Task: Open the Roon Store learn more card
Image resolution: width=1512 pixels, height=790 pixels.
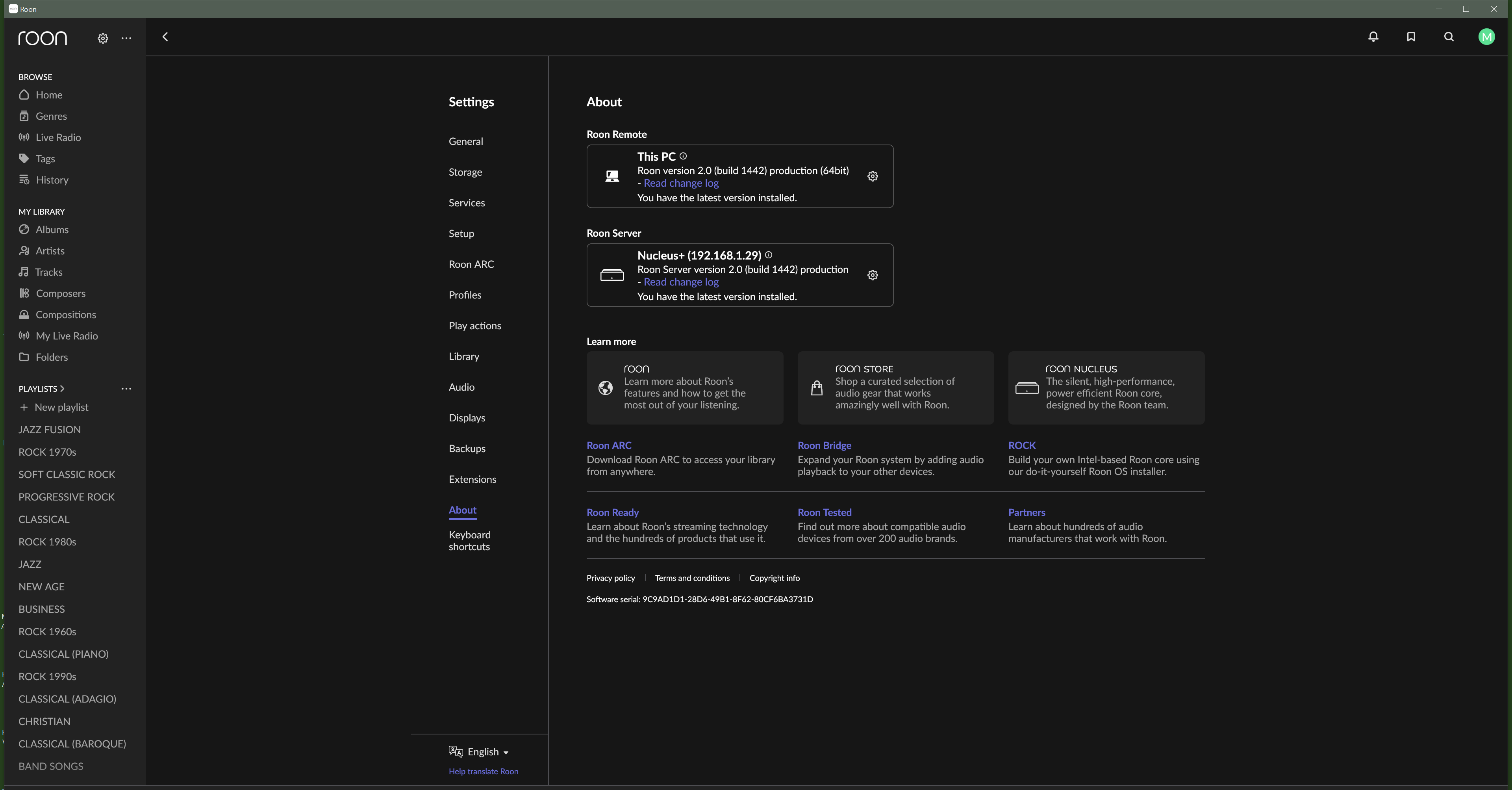Action: [x=895, y=388]
